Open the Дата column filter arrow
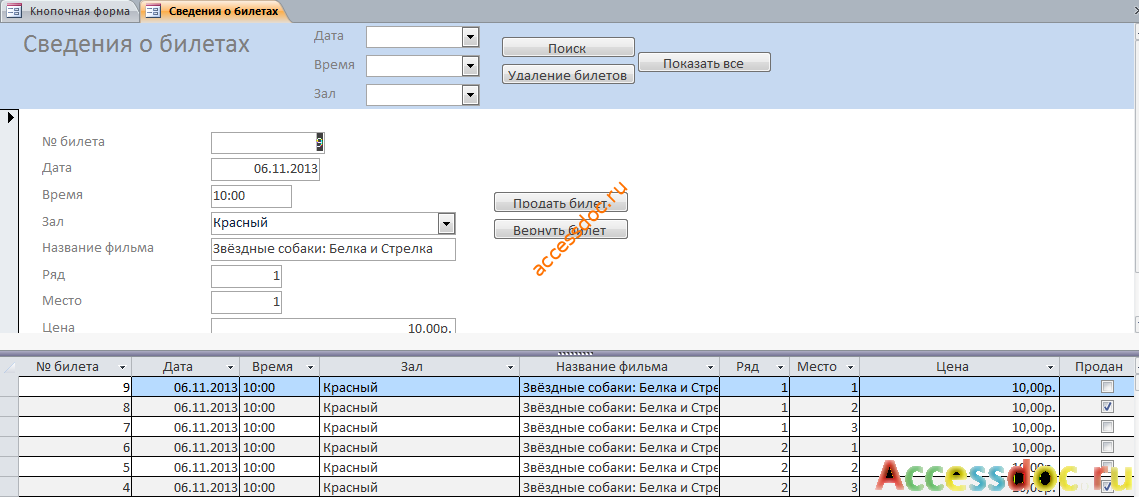The width and height of the screenshot is (1139, 497). click(x=230, y=368)
